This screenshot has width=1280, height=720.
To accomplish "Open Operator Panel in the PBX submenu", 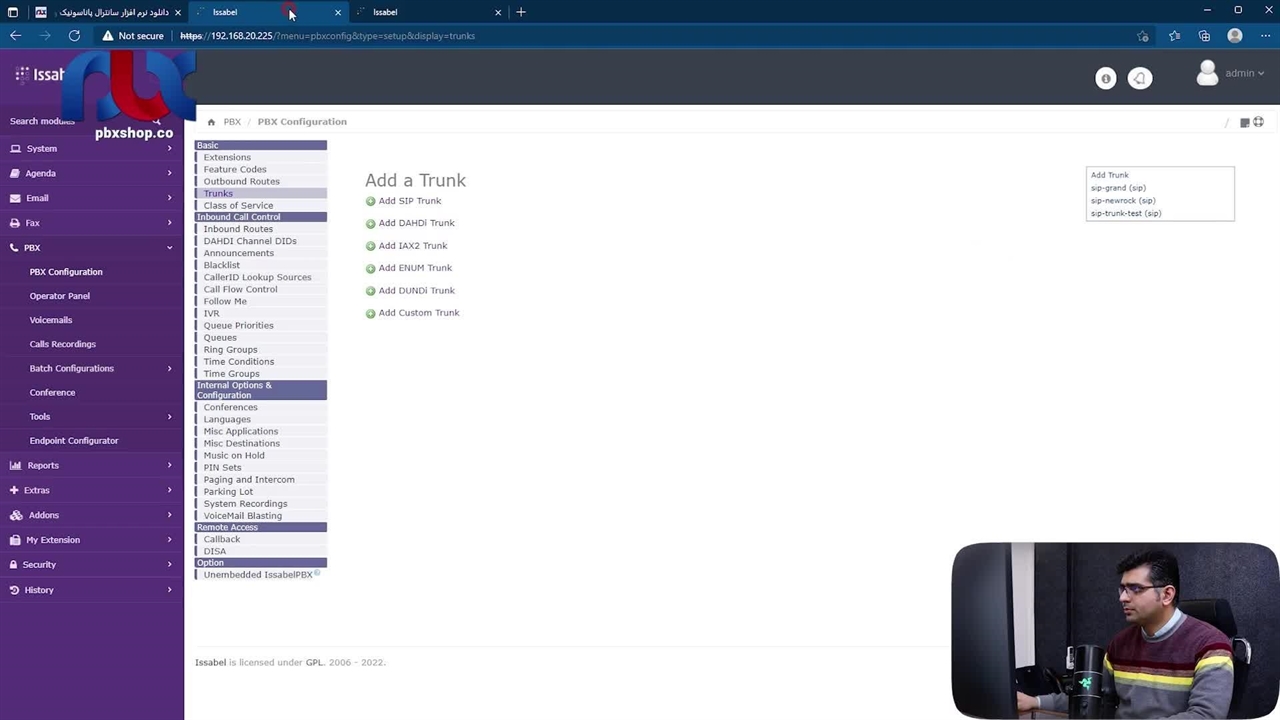I will click(x=59, y=296).
